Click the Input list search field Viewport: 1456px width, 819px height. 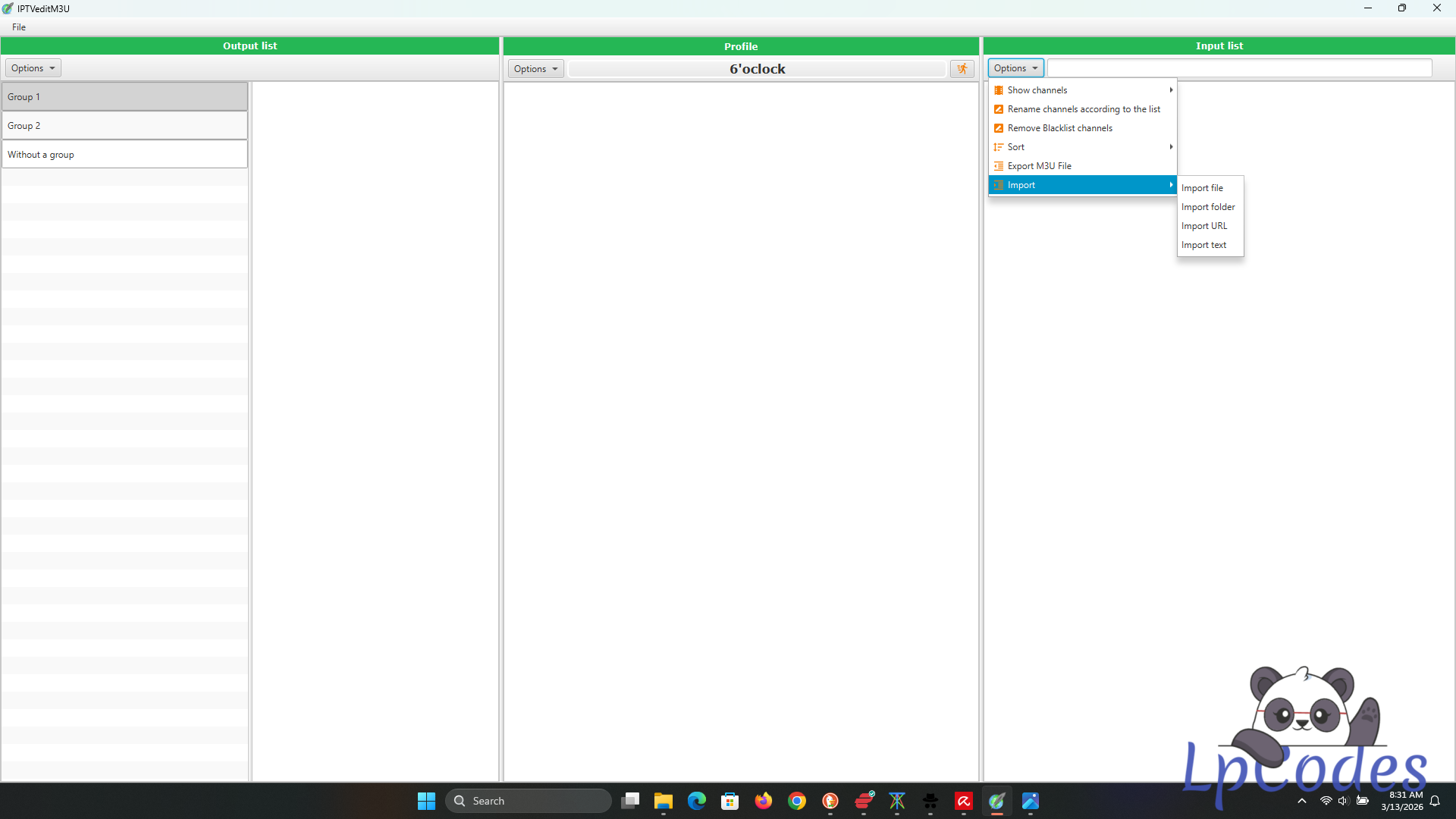[1239, 68]
